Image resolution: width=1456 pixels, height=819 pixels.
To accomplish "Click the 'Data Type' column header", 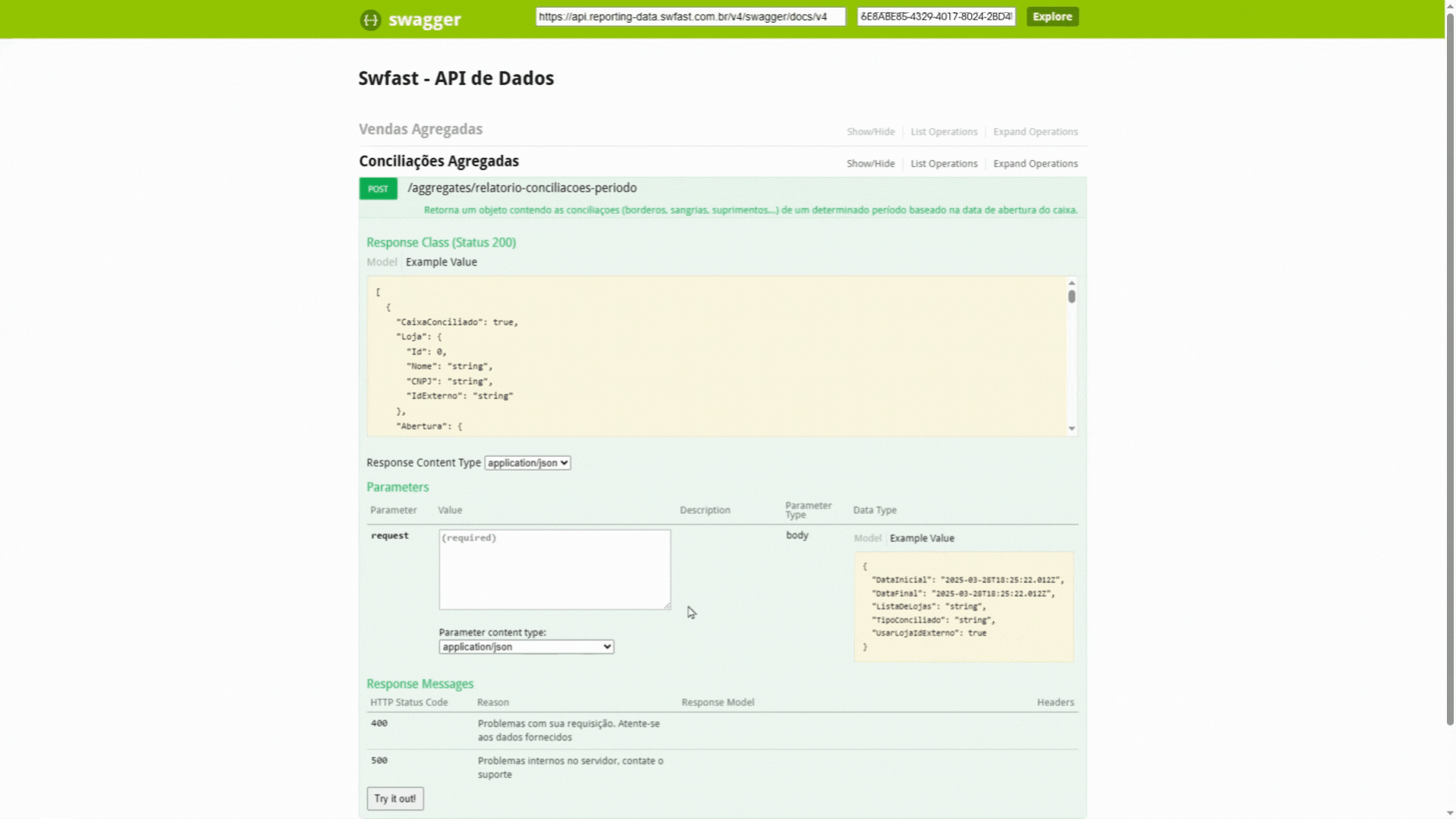I will 874,510.
